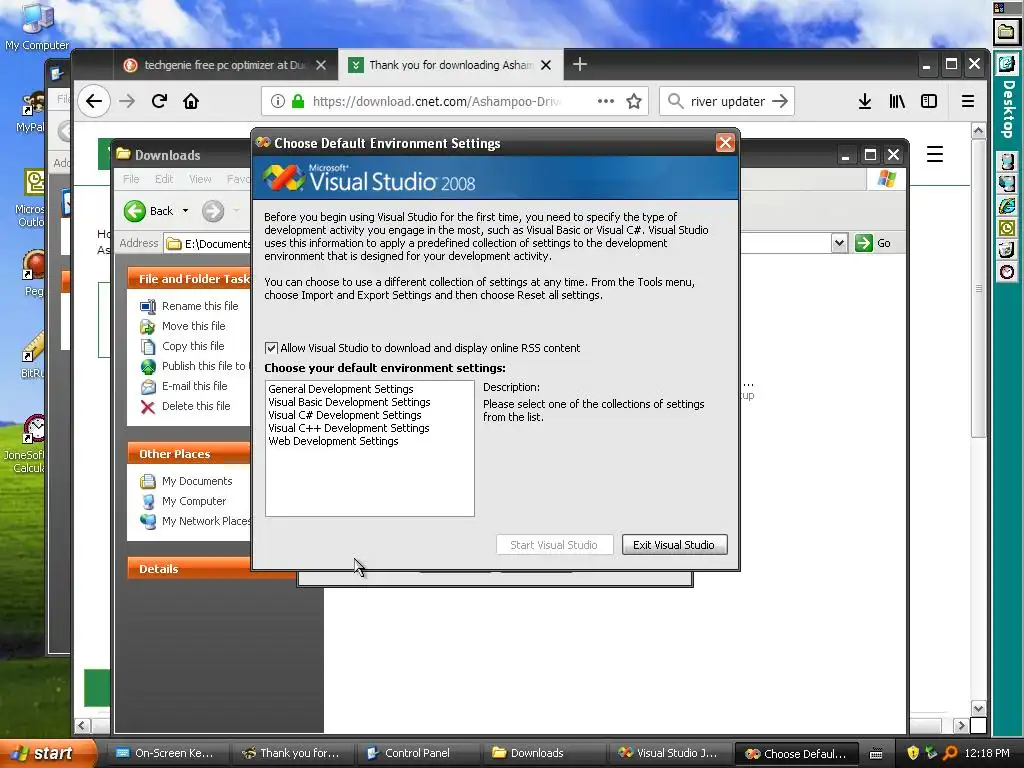Select Visual Basic Development Settings
The height and width of the screenshot is (768, 1024).
(x=349, y=402)
